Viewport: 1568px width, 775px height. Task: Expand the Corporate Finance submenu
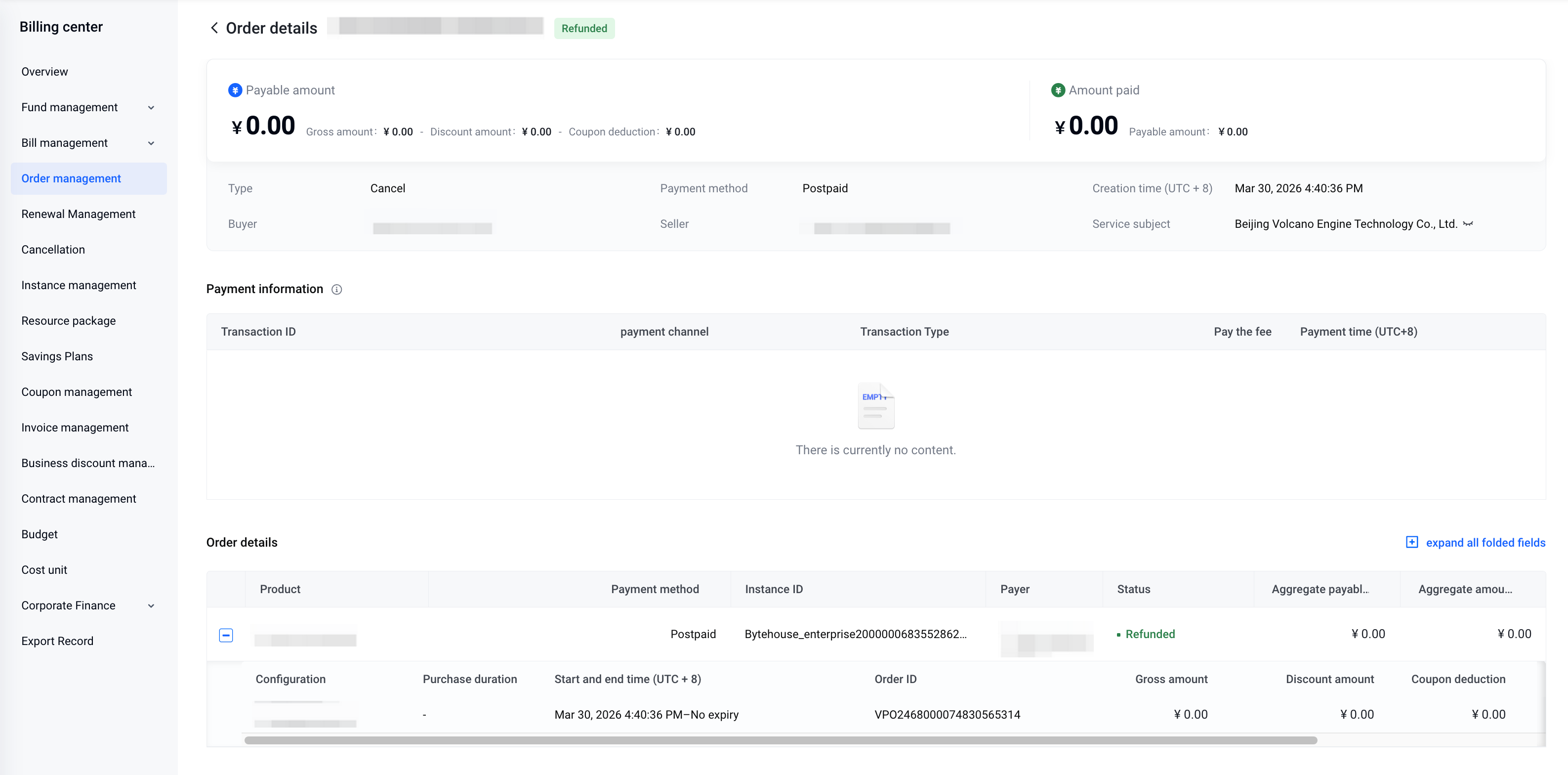coord(151,606)
